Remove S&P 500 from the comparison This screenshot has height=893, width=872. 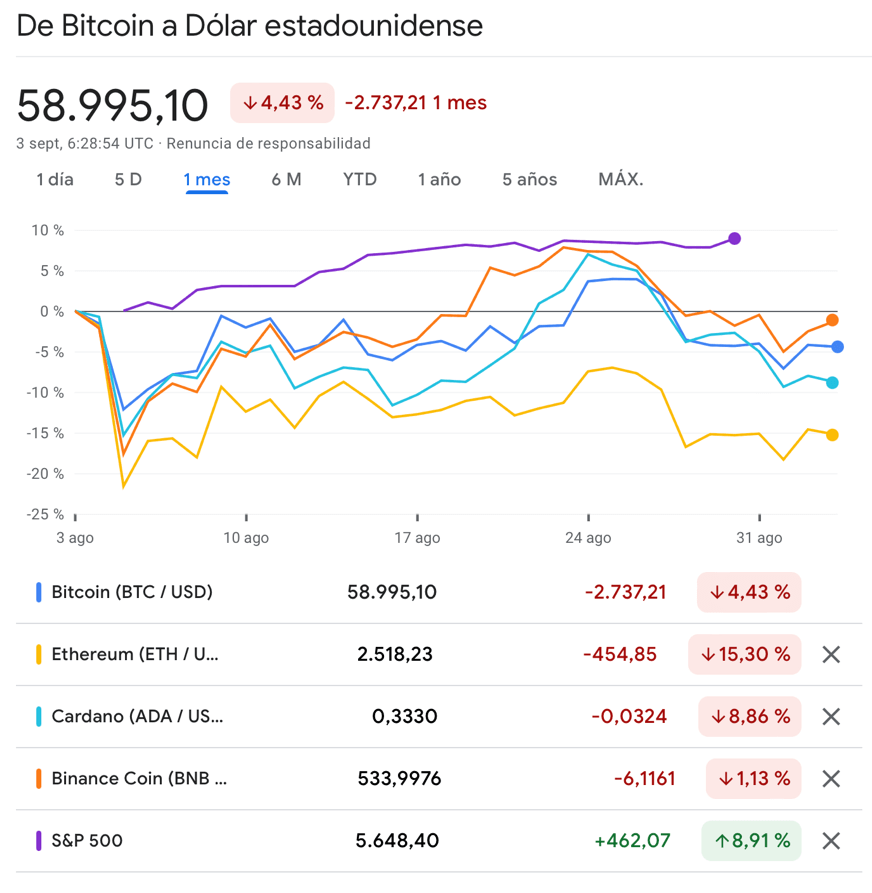[830, 841]
